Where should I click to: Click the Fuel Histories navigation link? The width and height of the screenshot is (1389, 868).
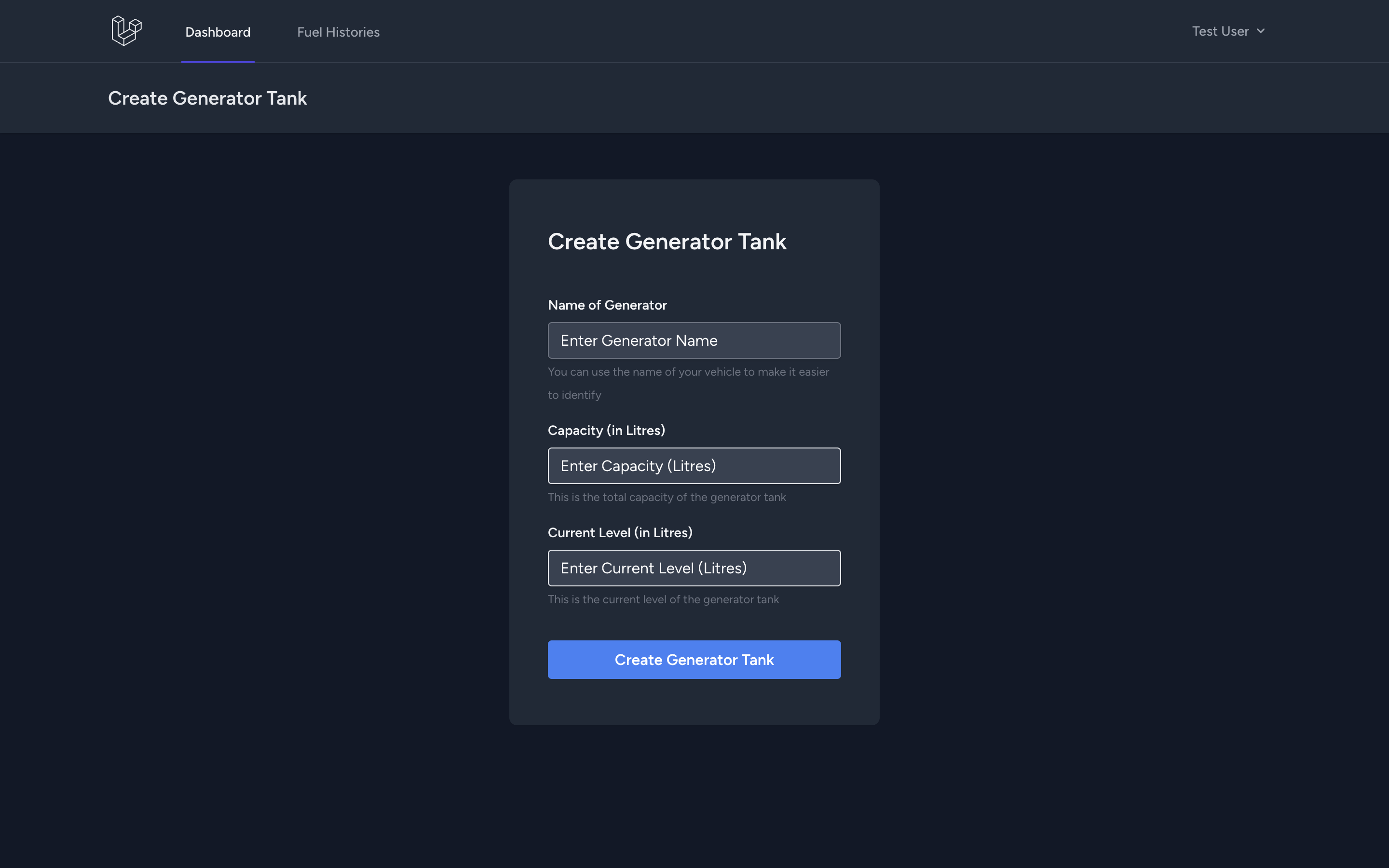click(338, 31)
